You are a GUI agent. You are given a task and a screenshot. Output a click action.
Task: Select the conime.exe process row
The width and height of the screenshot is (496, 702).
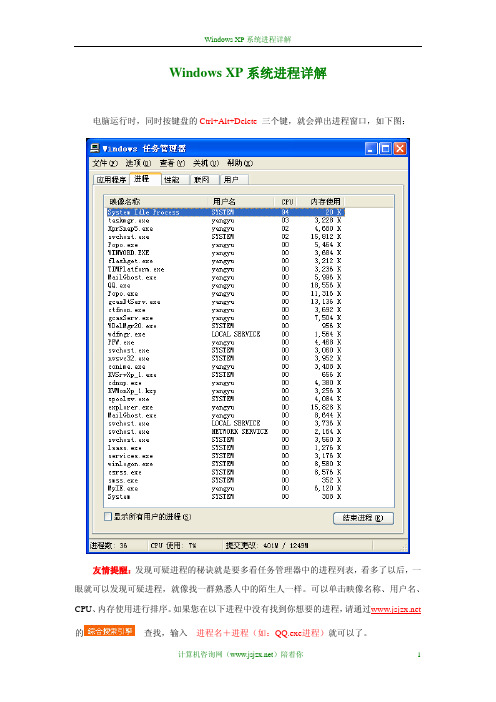tap(225, 367)
